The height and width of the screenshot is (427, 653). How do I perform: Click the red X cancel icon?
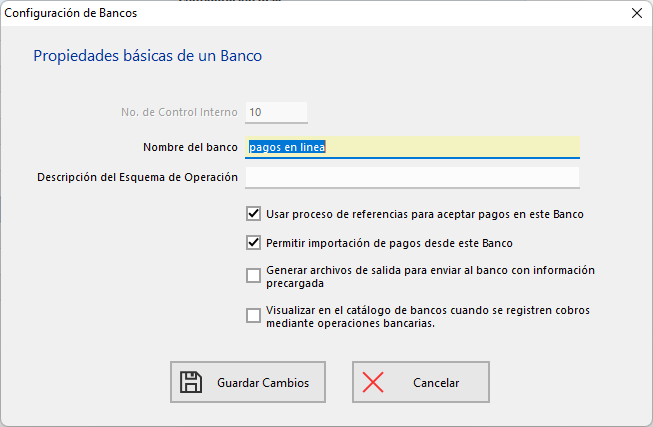tap(373, 382)
